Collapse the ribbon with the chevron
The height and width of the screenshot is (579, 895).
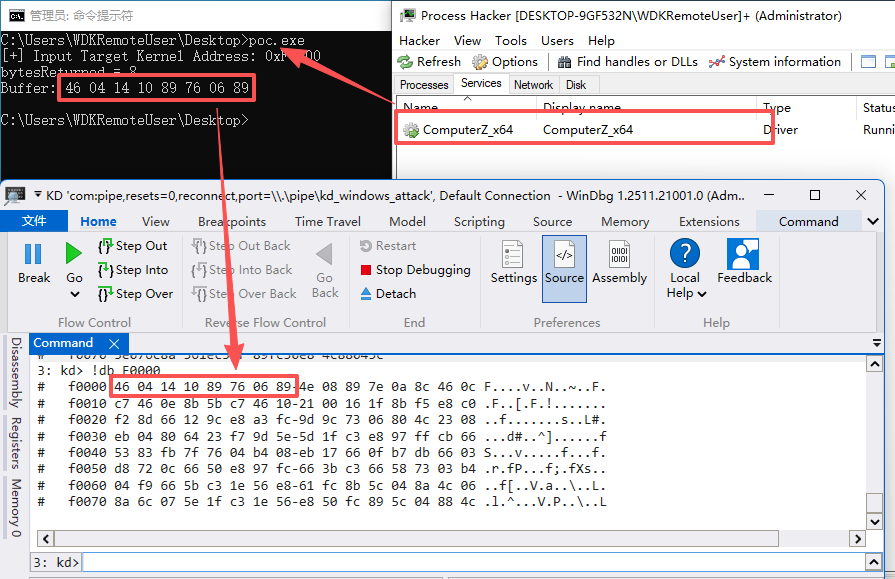873,222
